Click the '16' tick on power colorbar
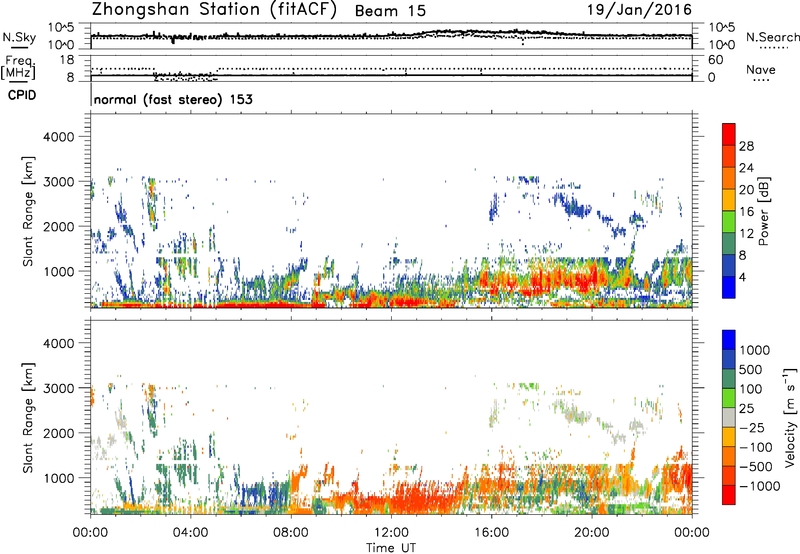This screenshot has height=554, width=800. tap(746, 212)
